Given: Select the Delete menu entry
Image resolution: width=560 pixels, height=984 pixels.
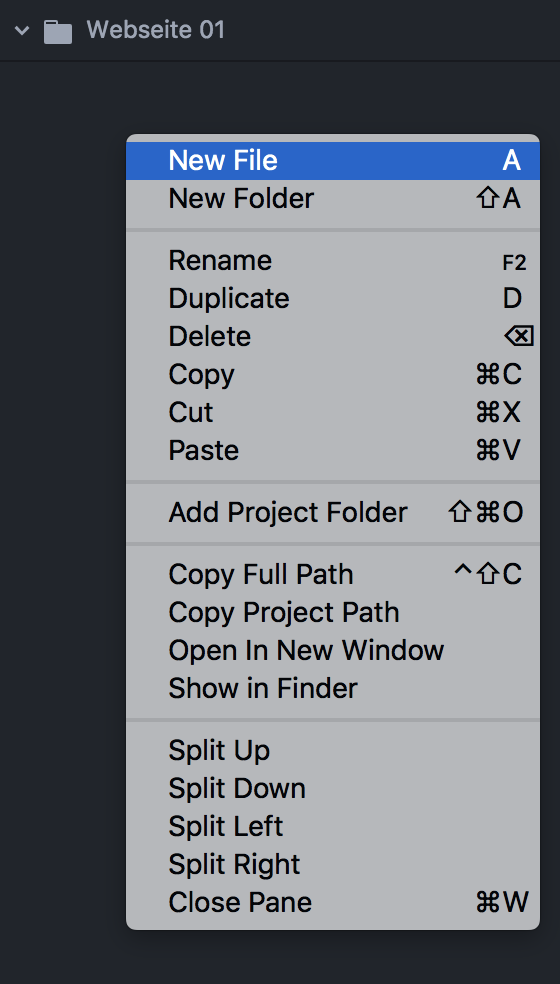Looking at the screenshot, I should point(333,337).
